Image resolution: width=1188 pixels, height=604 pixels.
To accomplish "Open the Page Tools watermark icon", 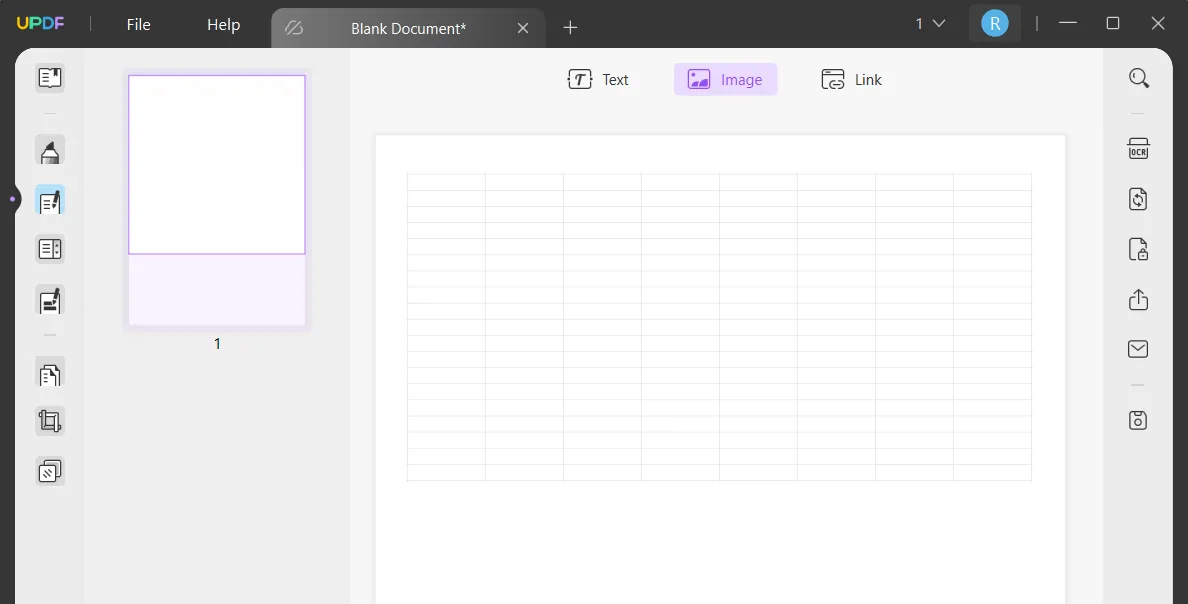I will click(50, 471).
